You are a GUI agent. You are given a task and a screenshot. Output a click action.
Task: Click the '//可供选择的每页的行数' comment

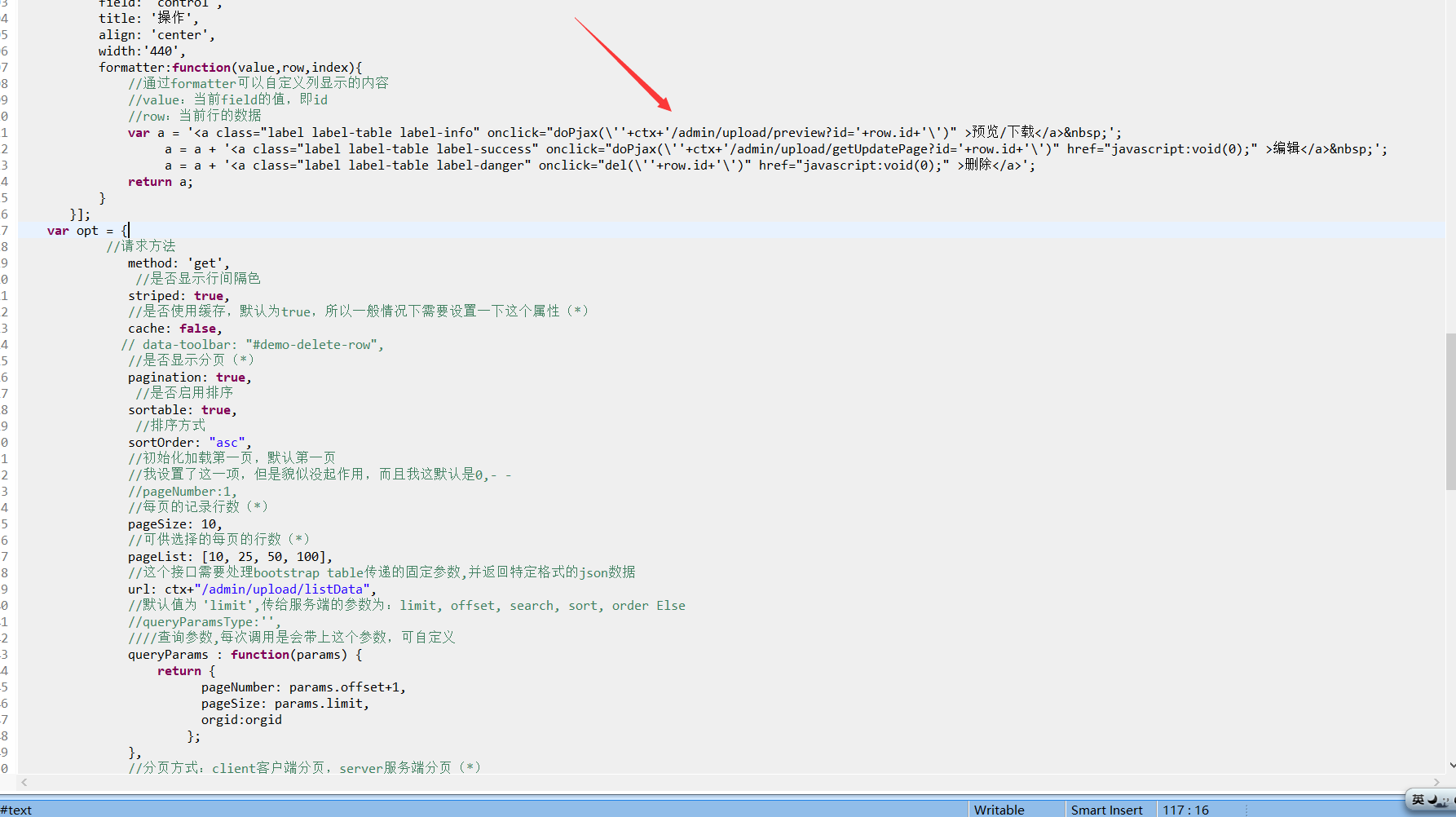219,540
